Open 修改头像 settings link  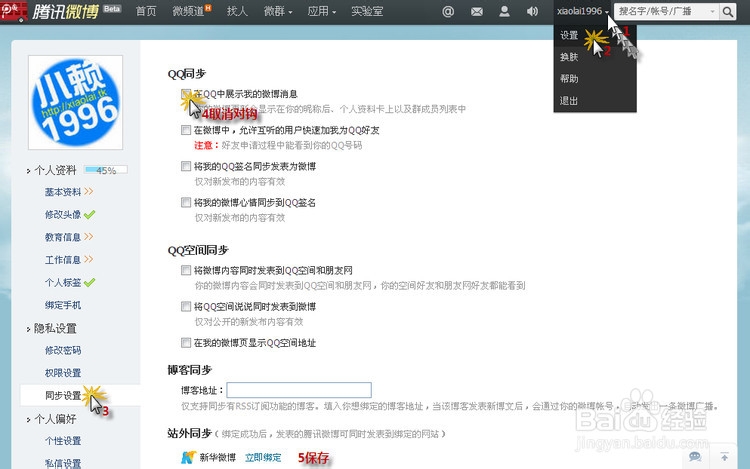[63, 215]
